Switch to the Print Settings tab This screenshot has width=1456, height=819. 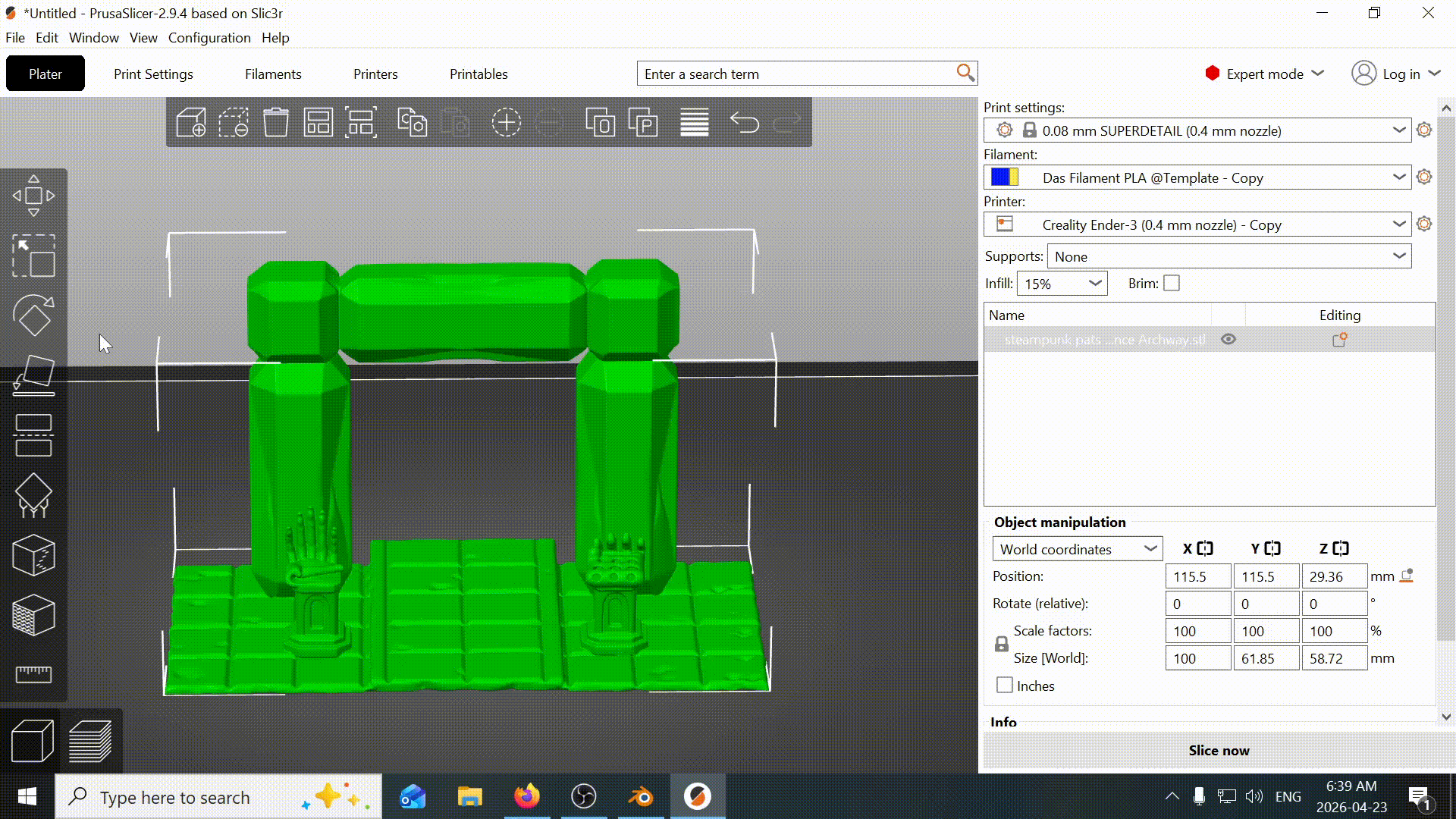153,74
